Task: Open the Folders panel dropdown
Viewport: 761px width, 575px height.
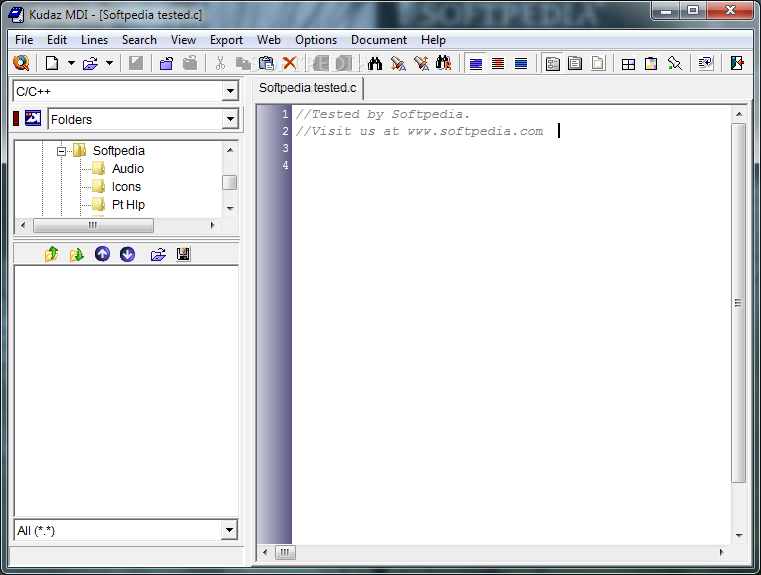Action: [x=231, y=119]
